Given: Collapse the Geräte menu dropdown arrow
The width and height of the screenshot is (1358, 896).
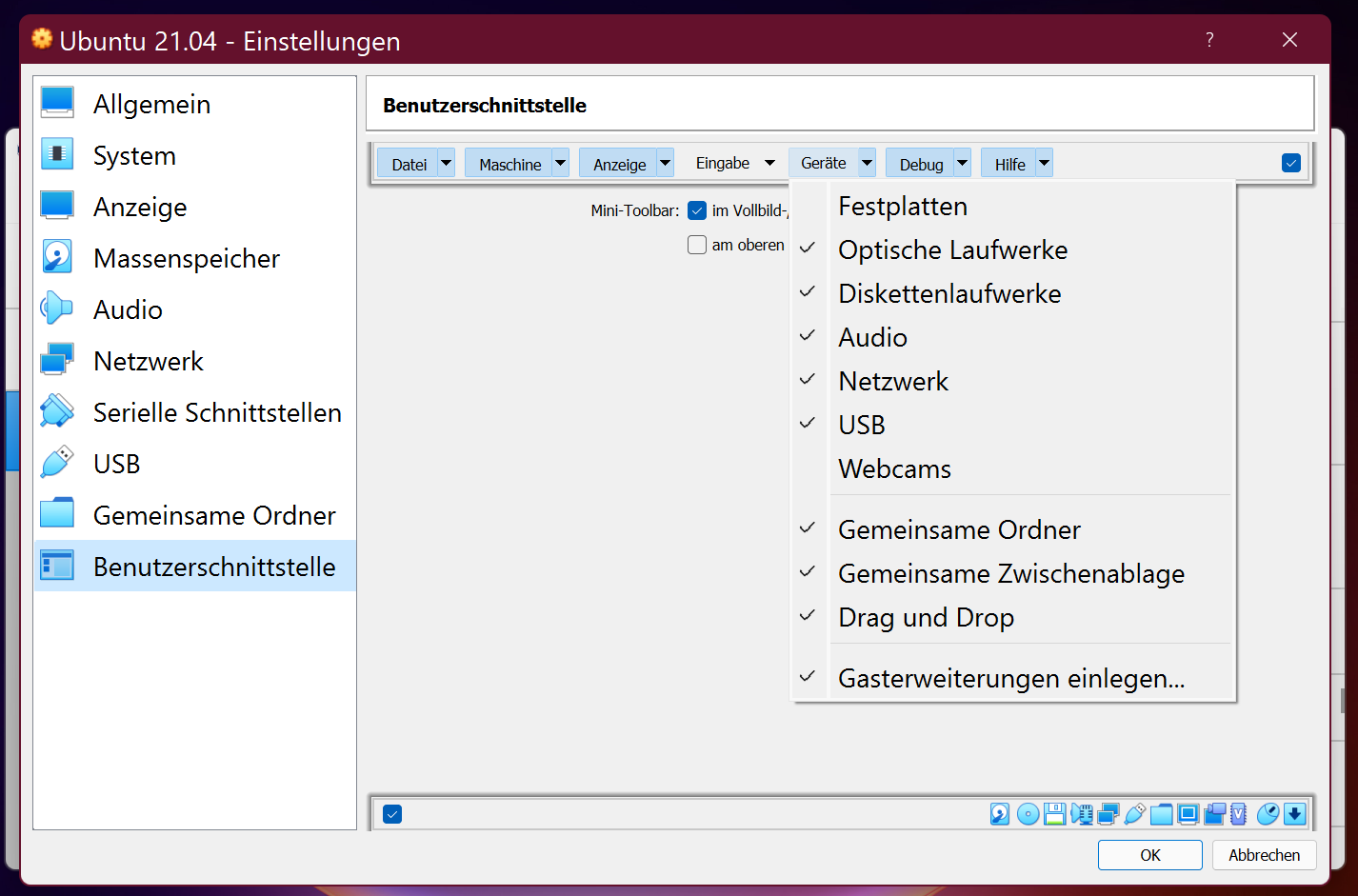Looking at the screenshot, I should click(868, 163).
